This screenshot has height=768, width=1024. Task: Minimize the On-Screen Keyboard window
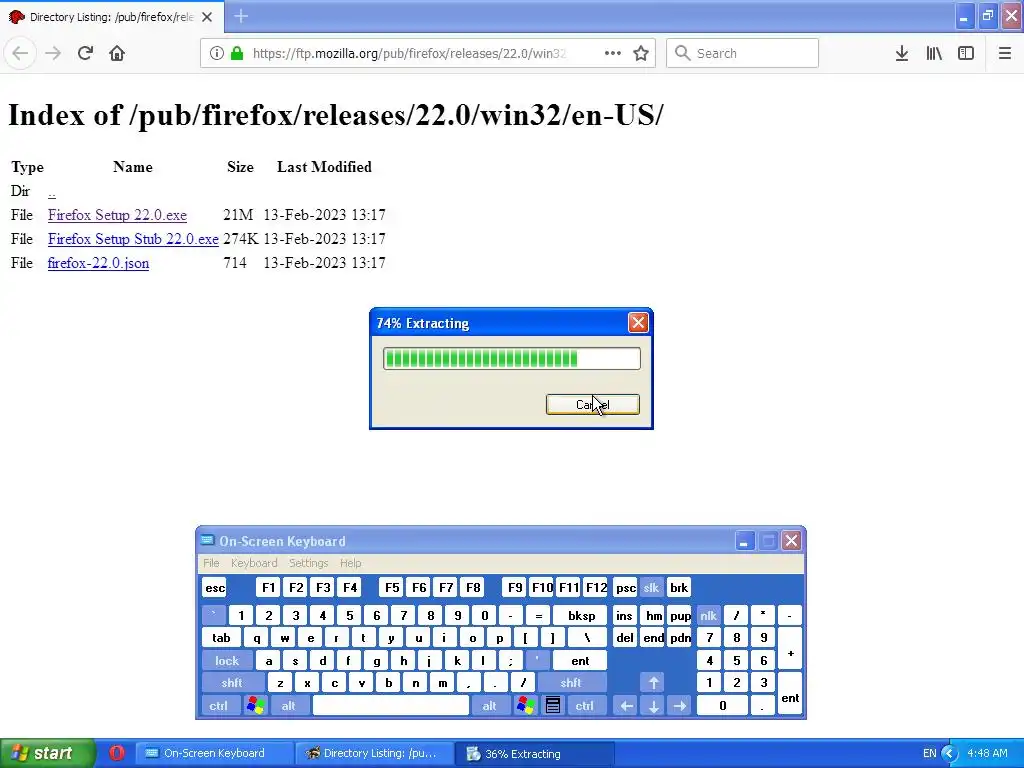744,541
